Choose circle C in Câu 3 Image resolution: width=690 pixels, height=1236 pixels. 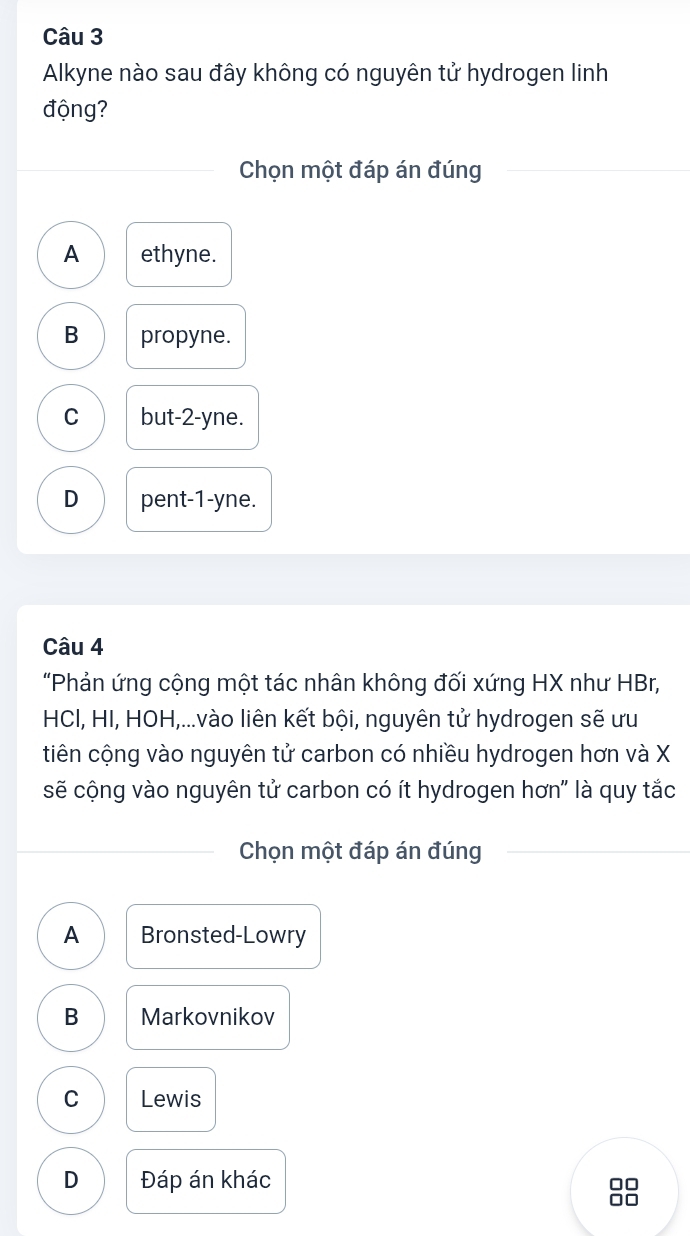[x=71, y=418]
